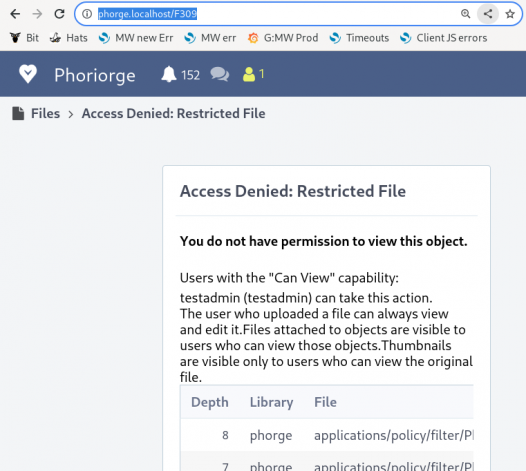
Task: Click the browser forward arrow
Action: [37, 14]
